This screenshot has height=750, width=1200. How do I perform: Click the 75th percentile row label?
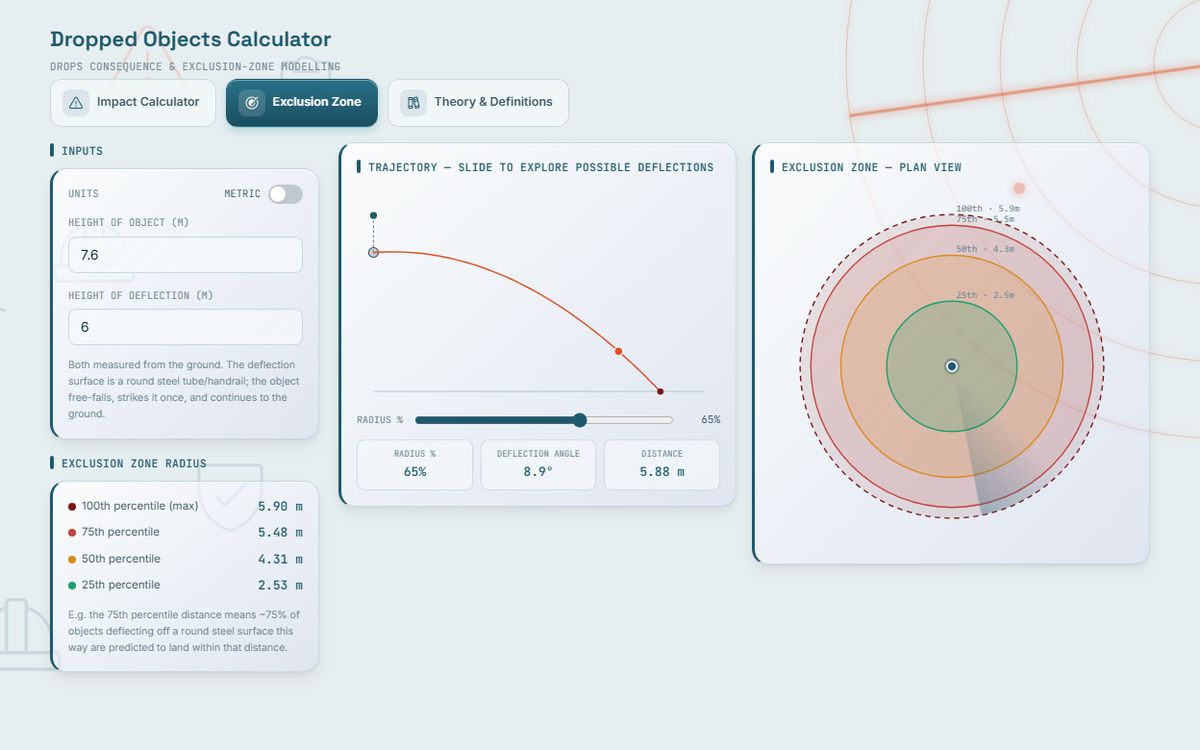pos(120,532)
